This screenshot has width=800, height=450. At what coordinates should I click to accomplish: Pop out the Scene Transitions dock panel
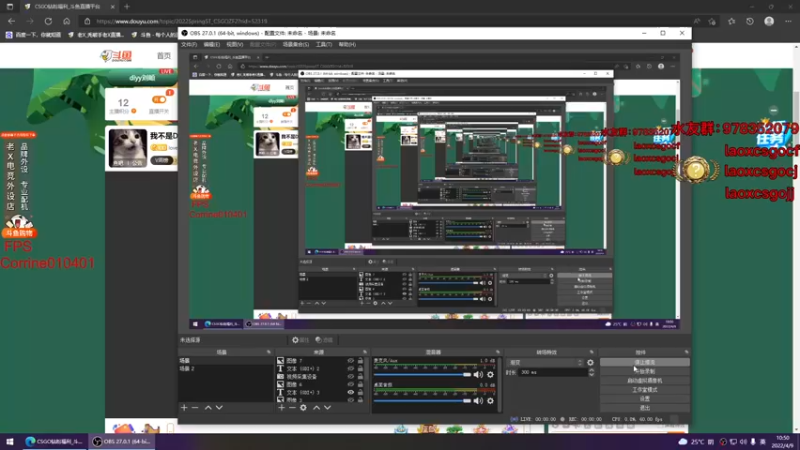(592, 352)
